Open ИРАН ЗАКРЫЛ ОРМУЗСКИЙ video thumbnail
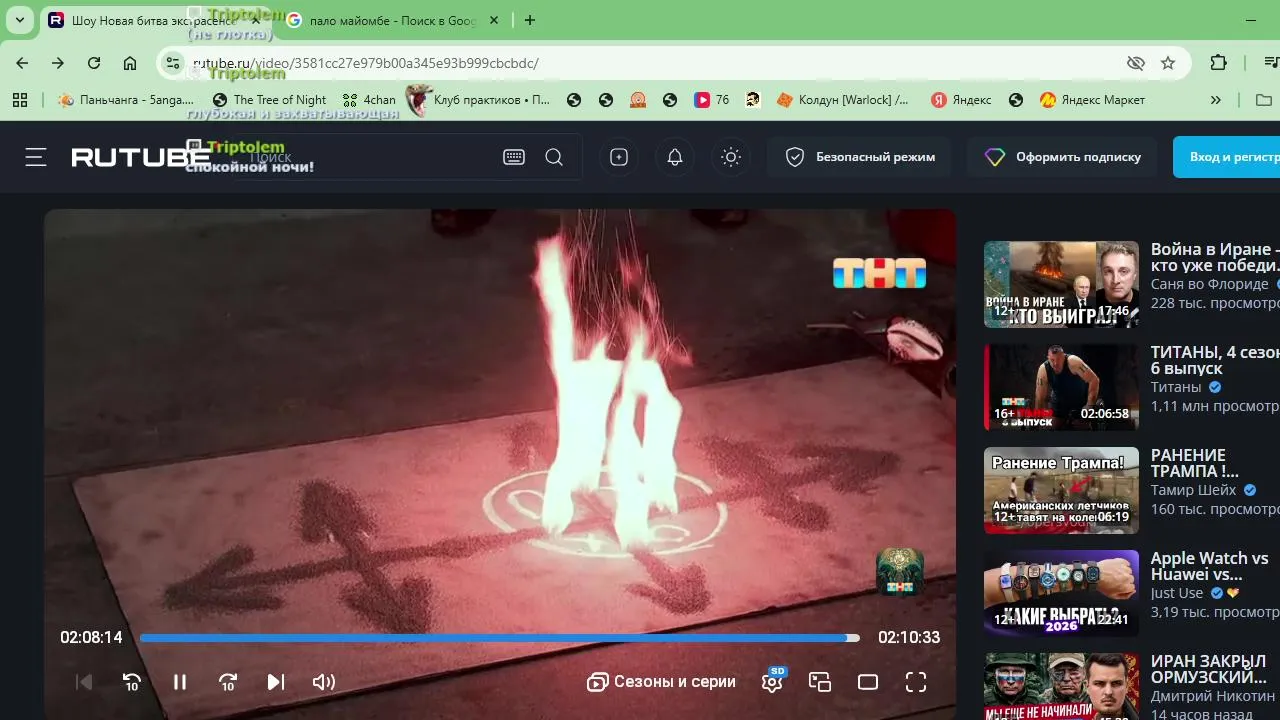 (1061, 686)
